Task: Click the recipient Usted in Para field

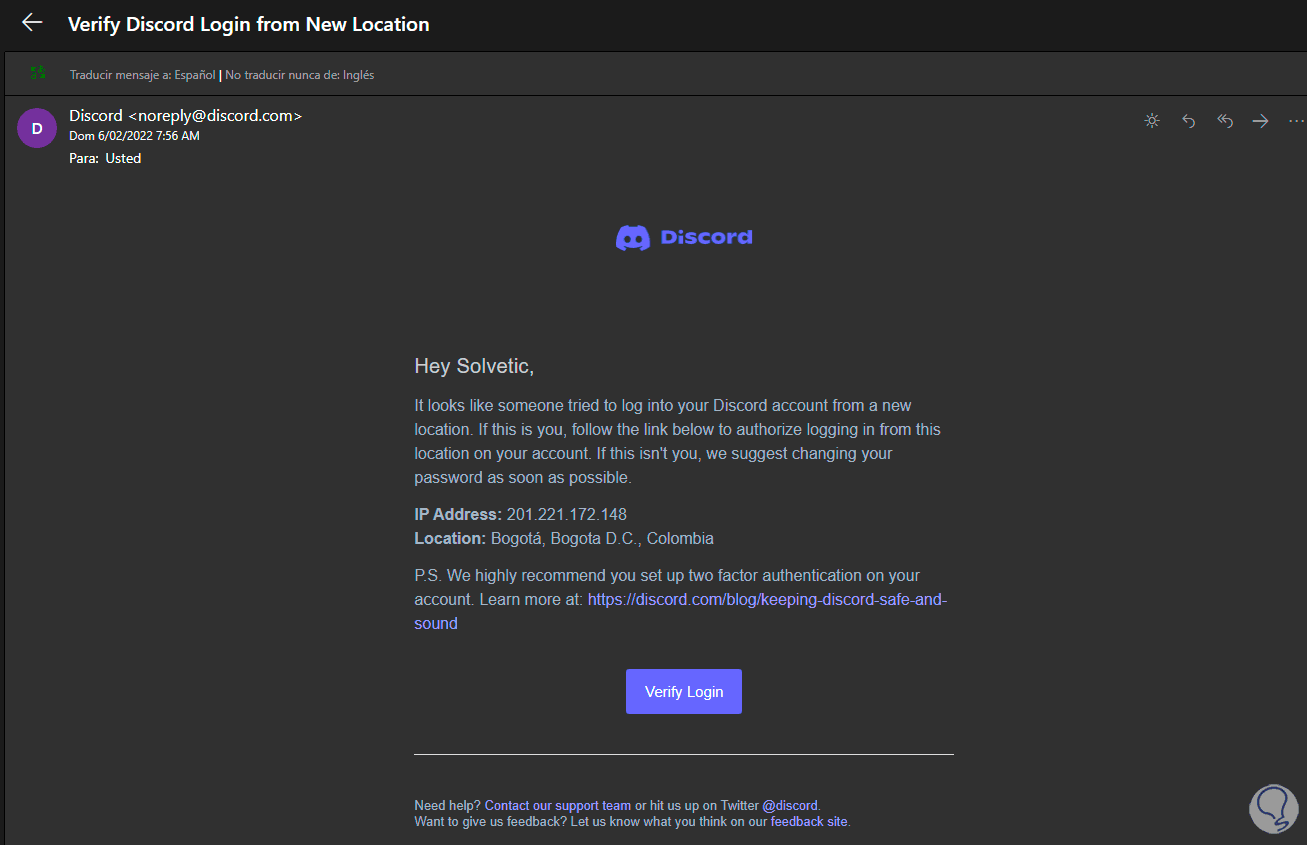Action: point(123,158)
